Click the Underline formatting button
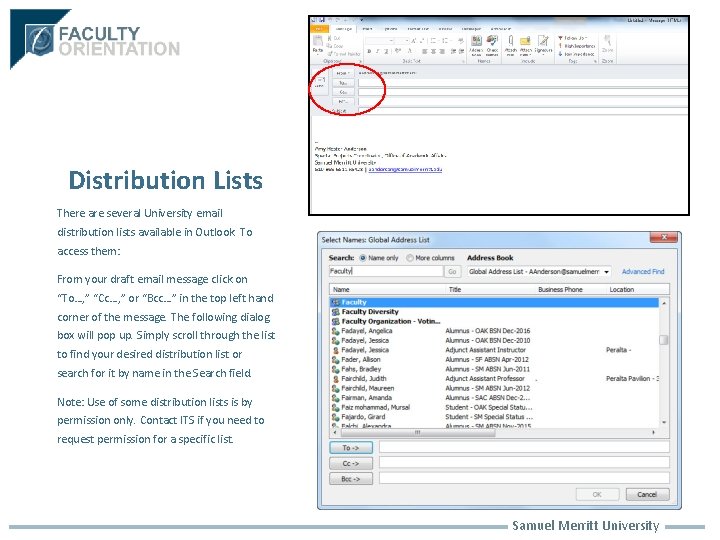Screen dimensions: 720x540 385,51
